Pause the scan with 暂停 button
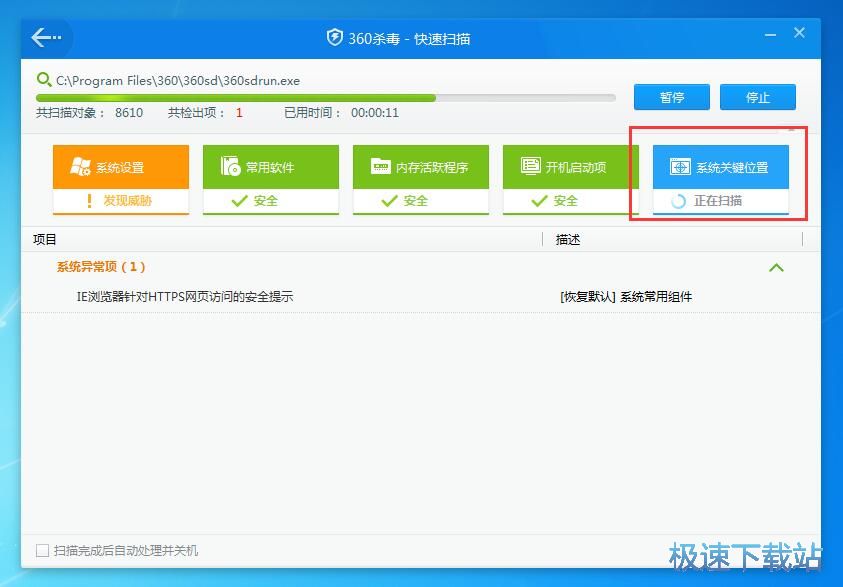The width and height of the screenshot is (843, 587). click(x=671, y=97)
